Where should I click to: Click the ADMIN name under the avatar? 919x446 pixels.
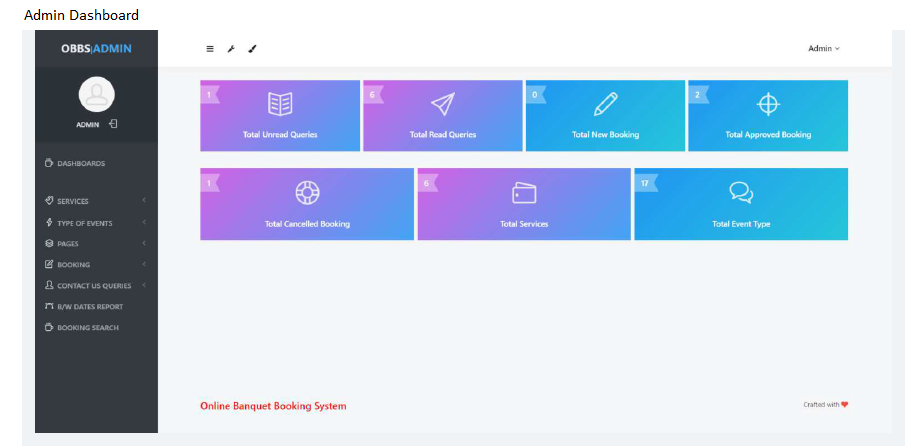click(87, 124)
